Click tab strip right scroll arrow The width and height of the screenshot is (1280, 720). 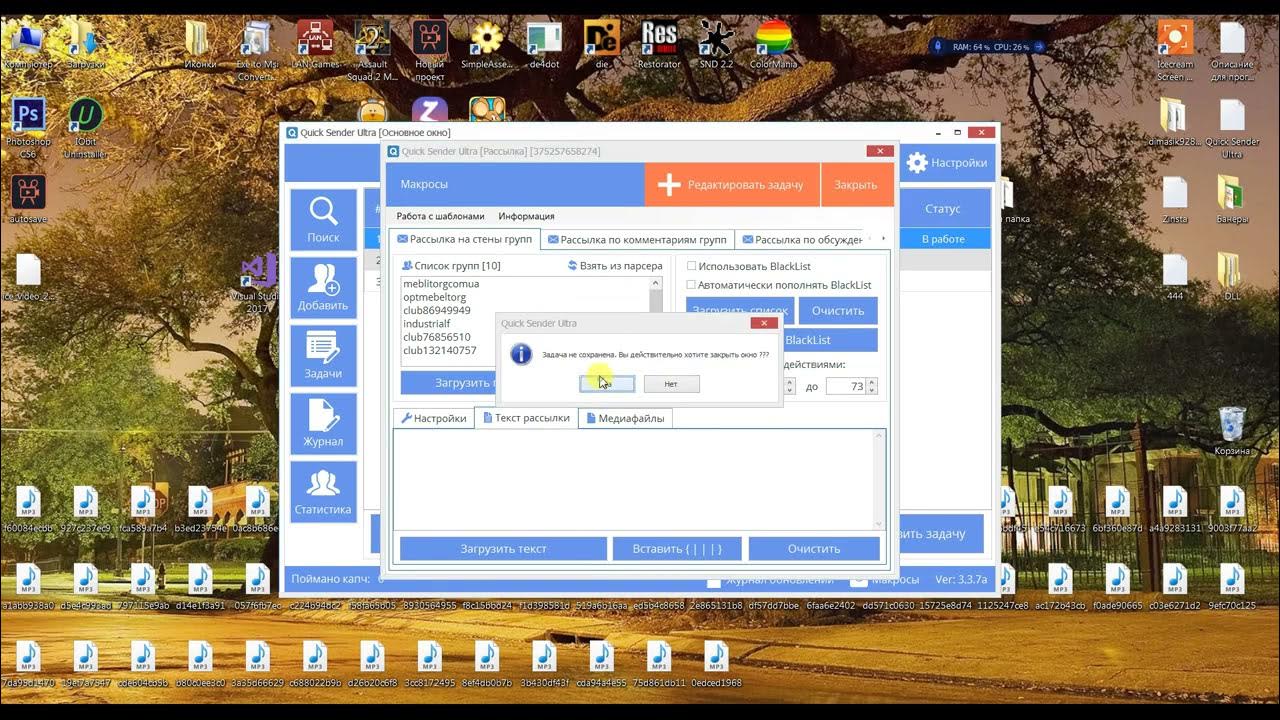(x=883, y=239)
